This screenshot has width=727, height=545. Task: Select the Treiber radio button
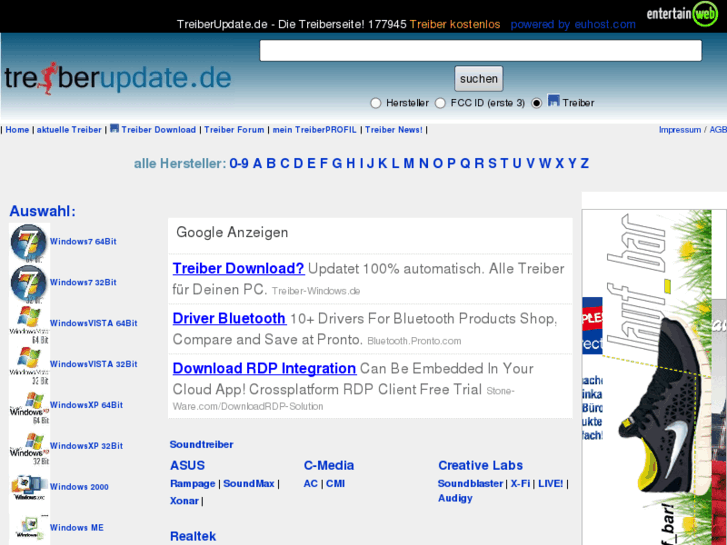pyautogui.click(x=536, y=103)
